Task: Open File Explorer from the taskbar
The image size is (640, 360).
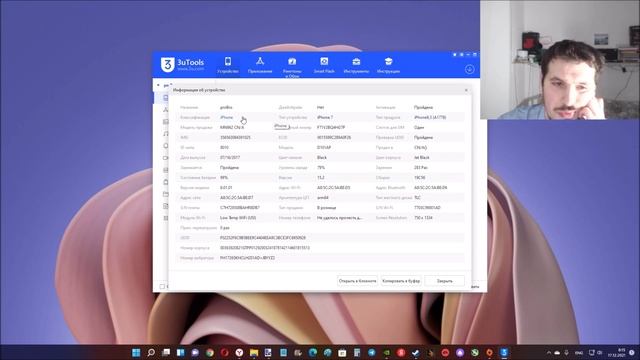Action: [x=254, y=352]
